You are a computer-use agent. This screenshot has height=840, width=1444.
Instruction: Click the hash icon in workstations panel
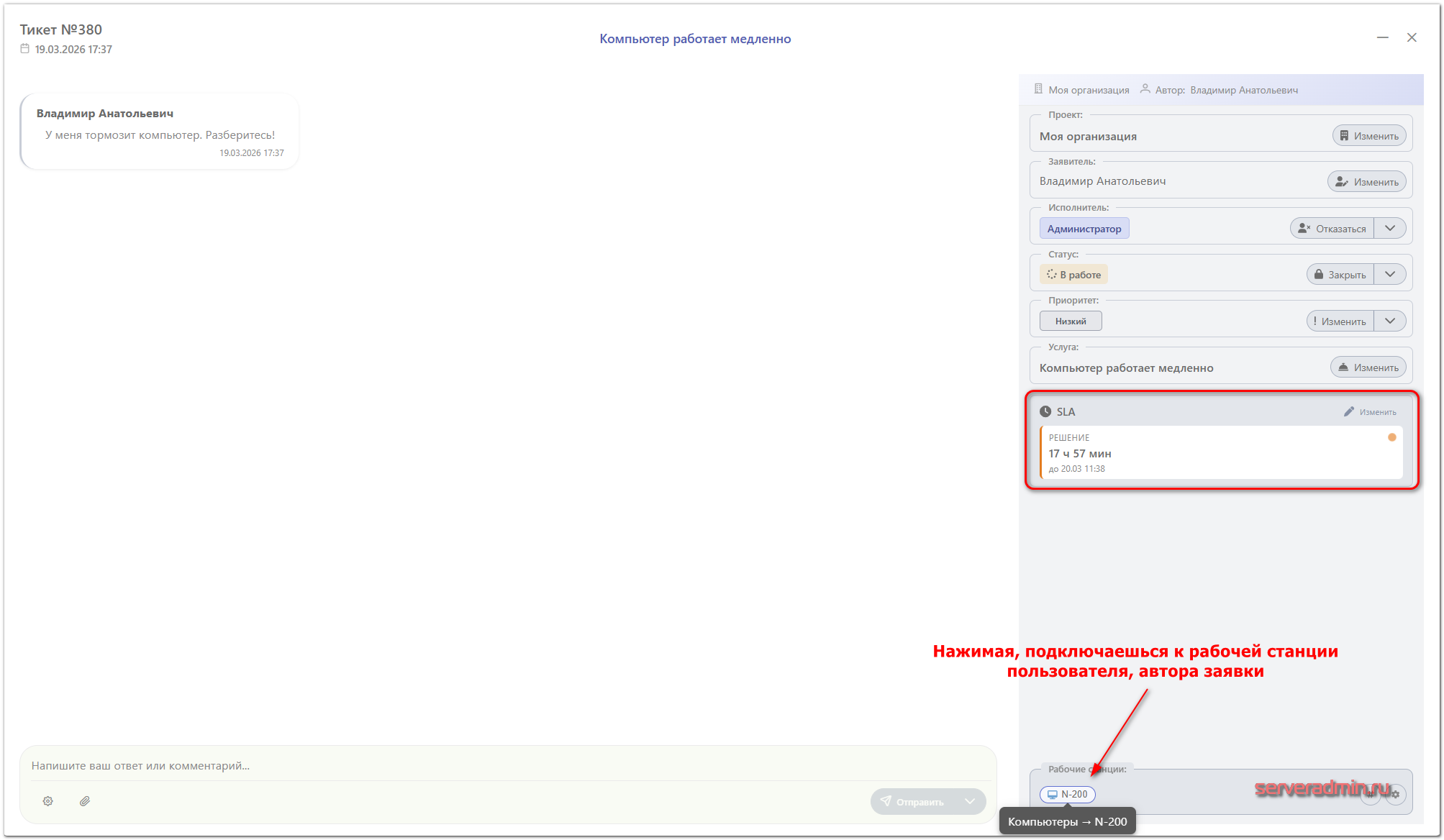coord(1371,795)
